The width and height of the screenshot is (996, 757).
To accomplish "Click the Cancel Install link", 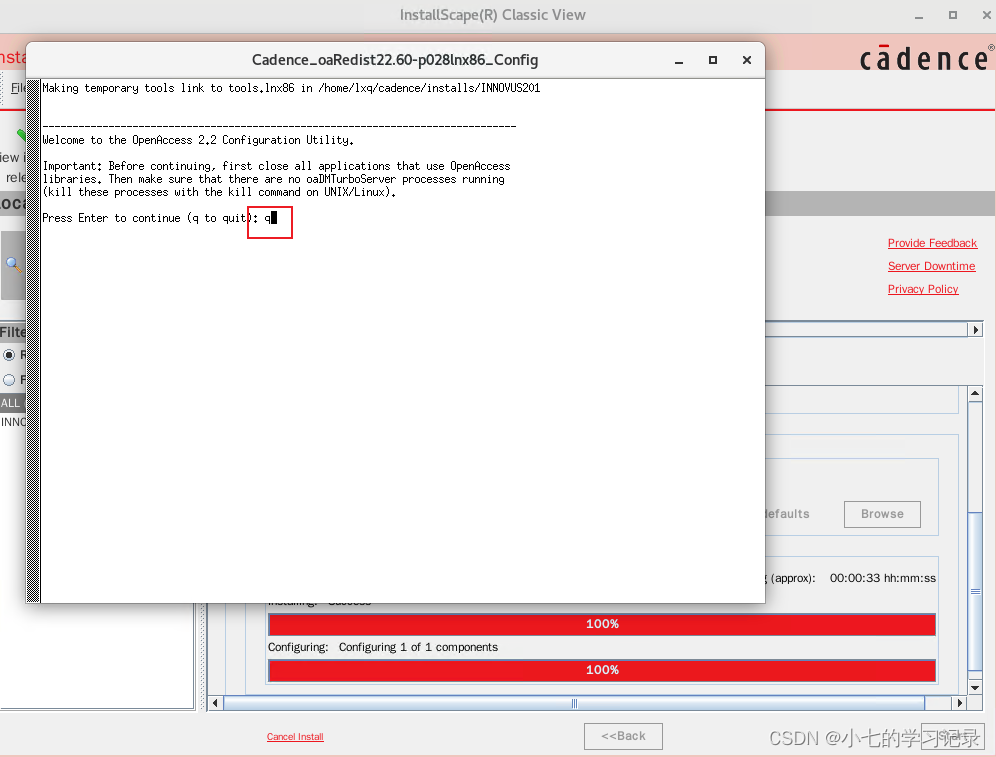I will 295,737.
